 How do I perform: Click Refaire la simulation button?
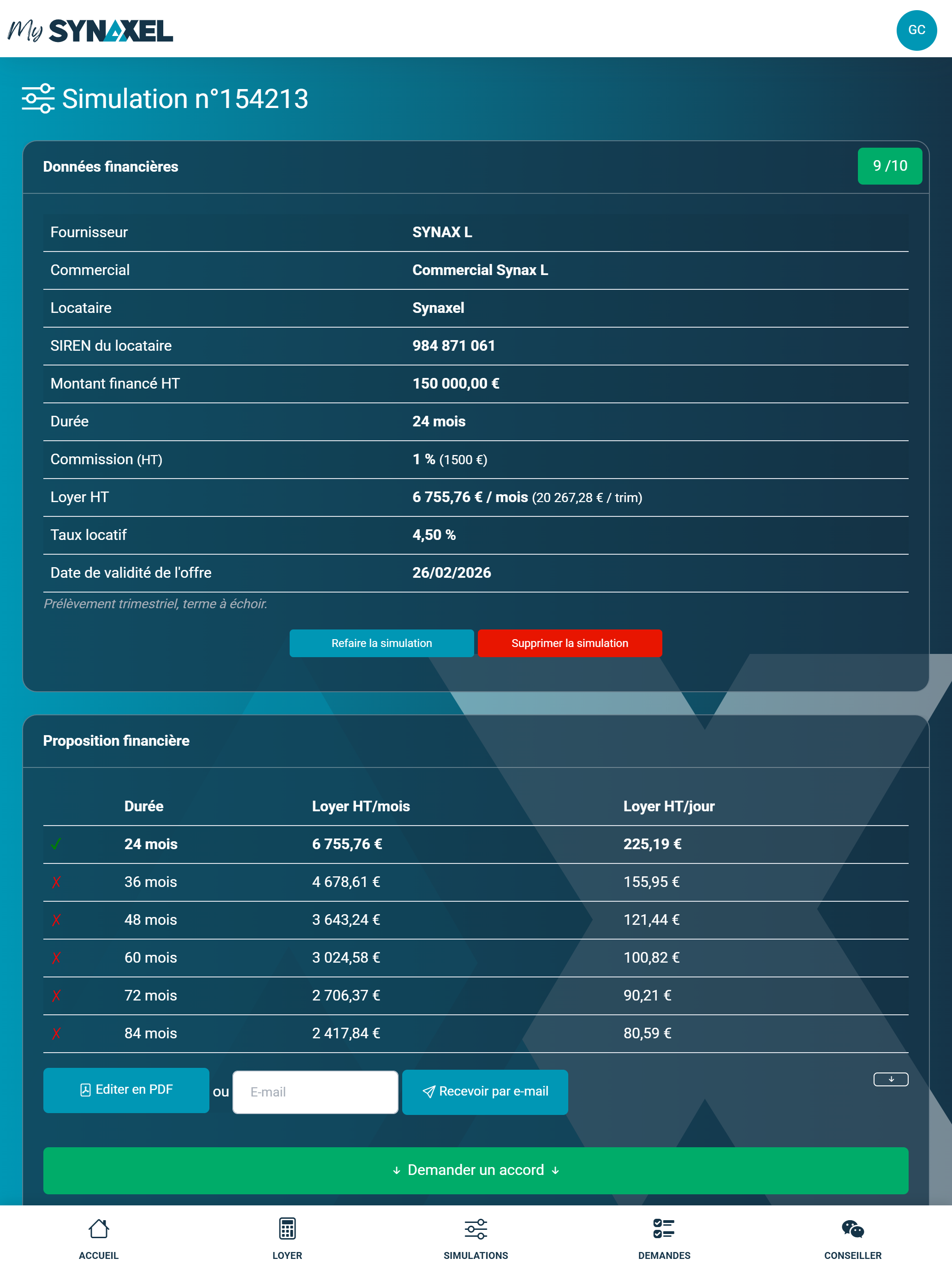tap(381, 643)
